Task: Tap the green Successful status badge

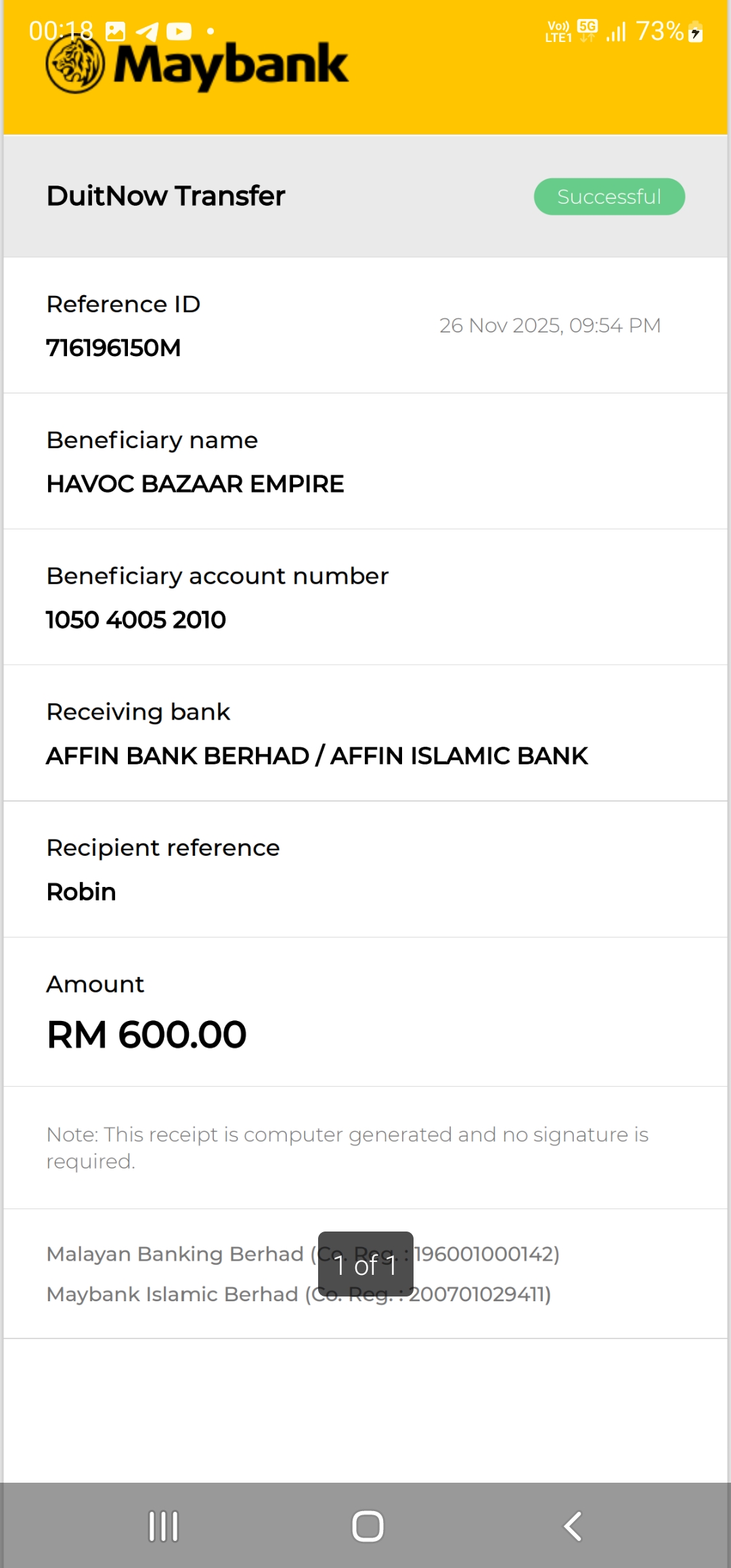Action: [x=609, y=196]
